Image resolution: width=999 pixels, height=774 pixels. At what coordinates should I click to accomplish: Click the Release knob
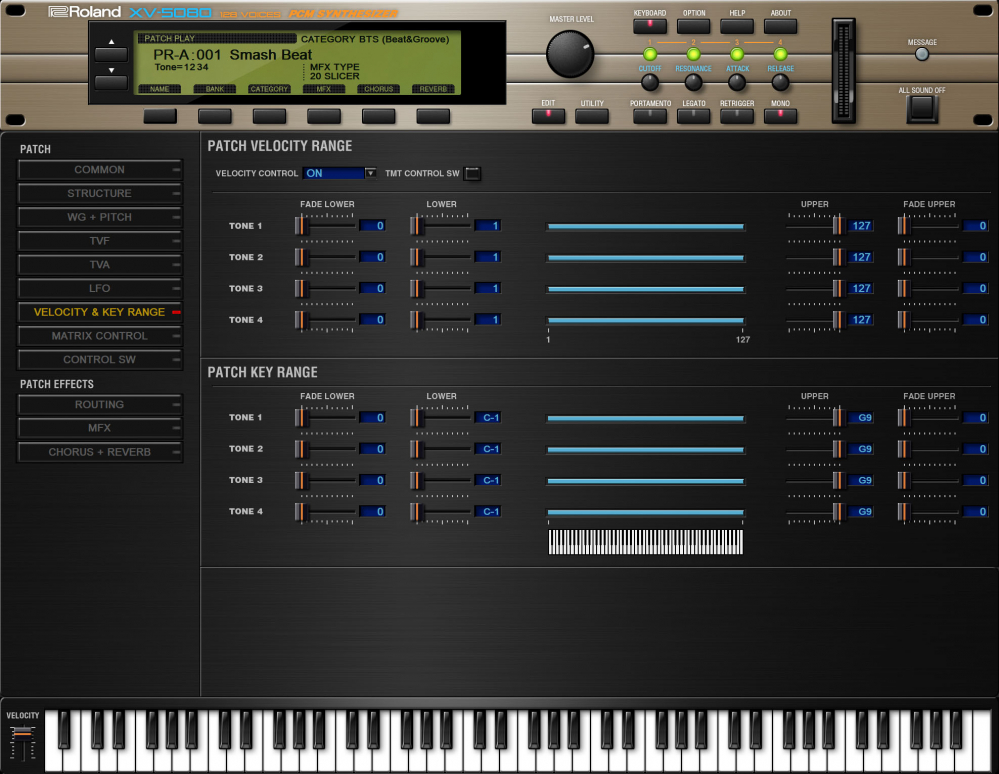pyautogui.click(x=780, y=82)
